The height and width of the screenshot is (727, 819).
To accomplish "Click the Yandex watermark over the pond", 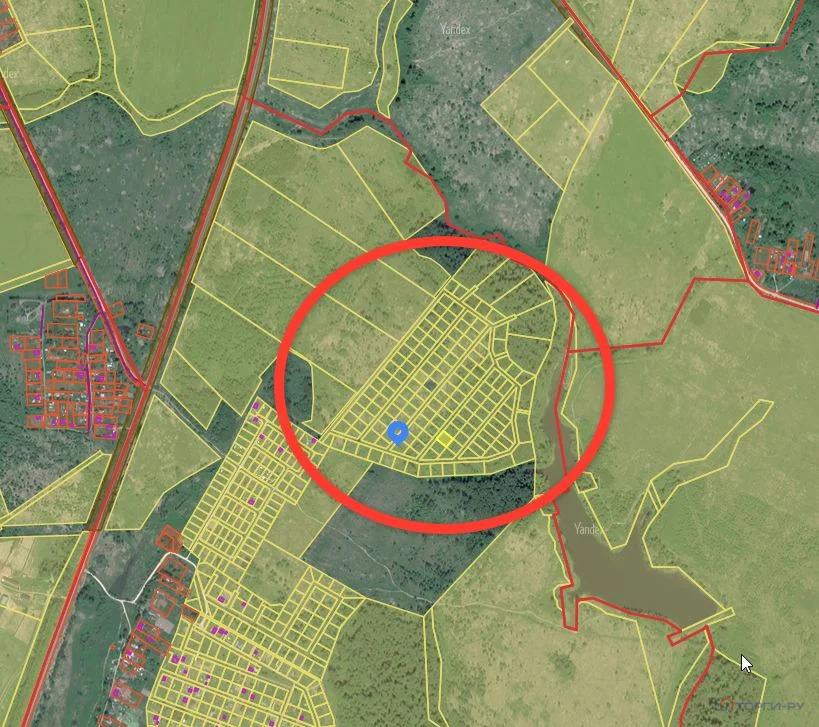I will pos(588,529).
